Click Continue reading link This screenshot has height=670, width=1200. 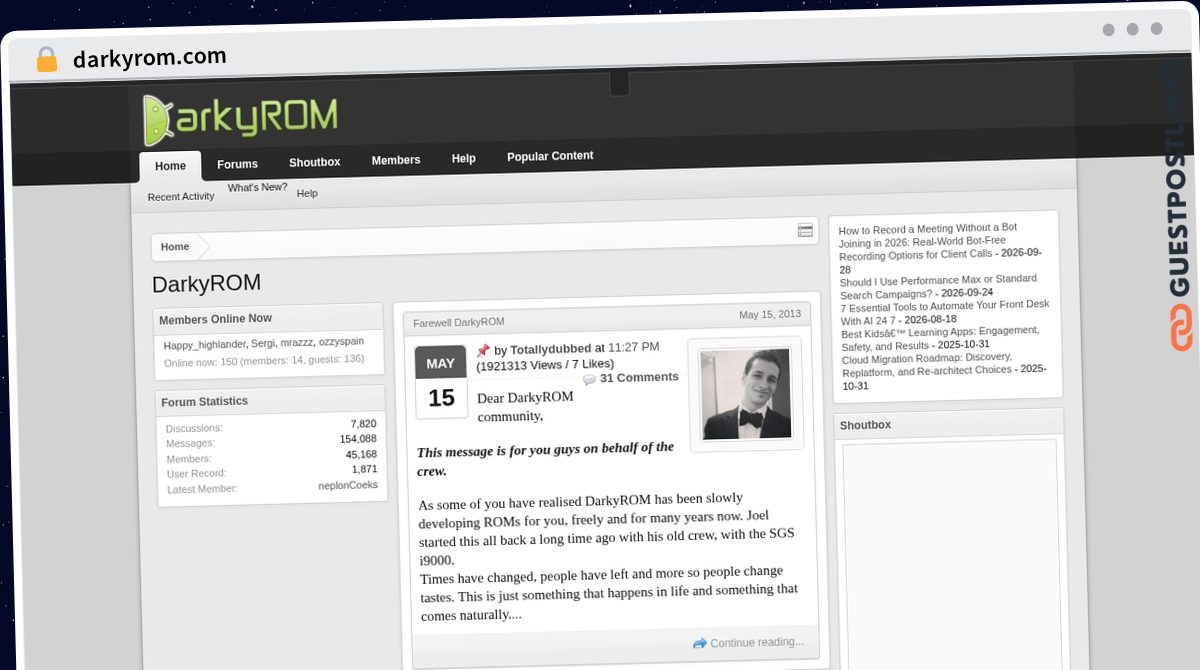tap(757, 642)
